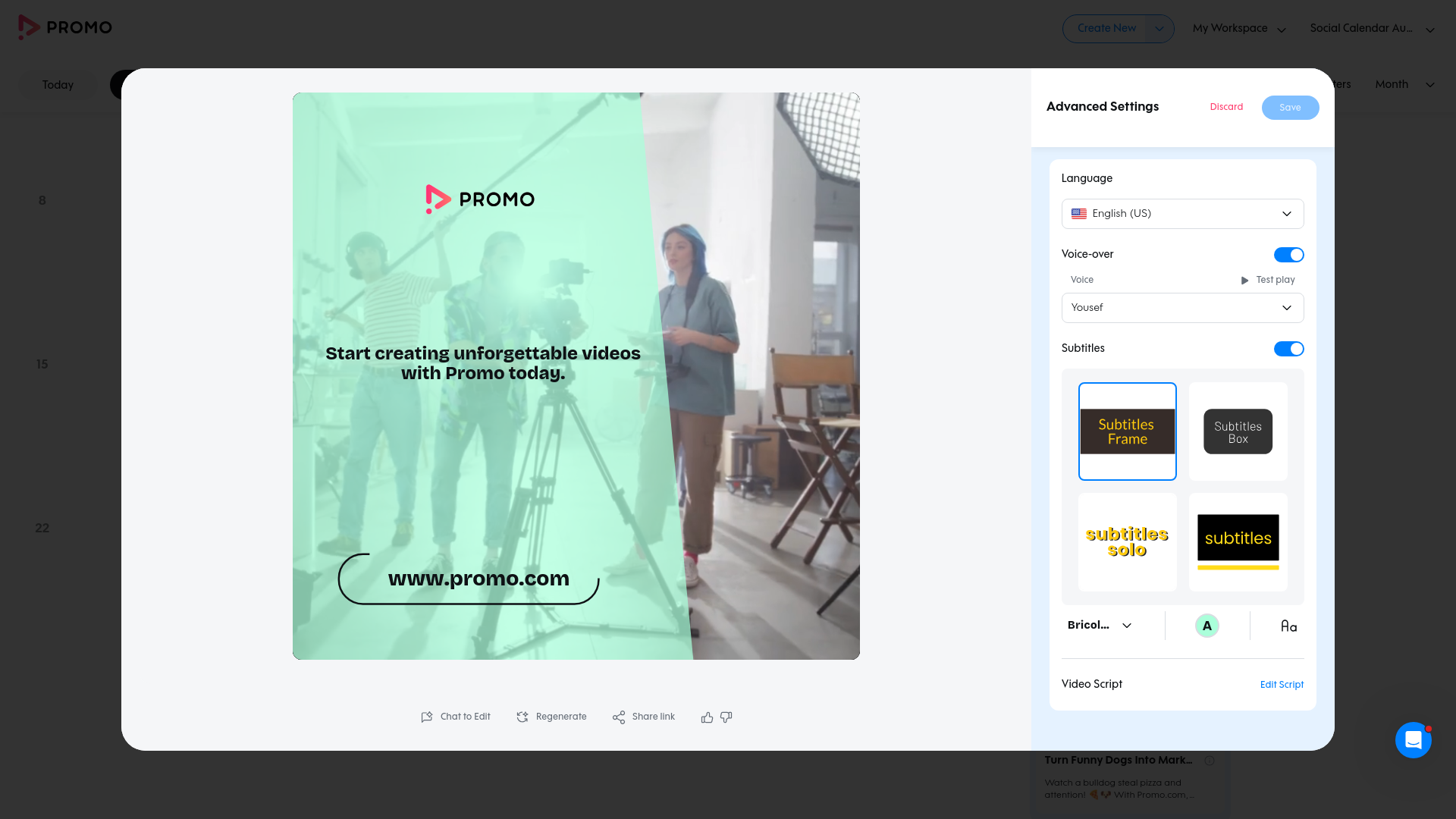Click calendar date 15

pos(42,365)
